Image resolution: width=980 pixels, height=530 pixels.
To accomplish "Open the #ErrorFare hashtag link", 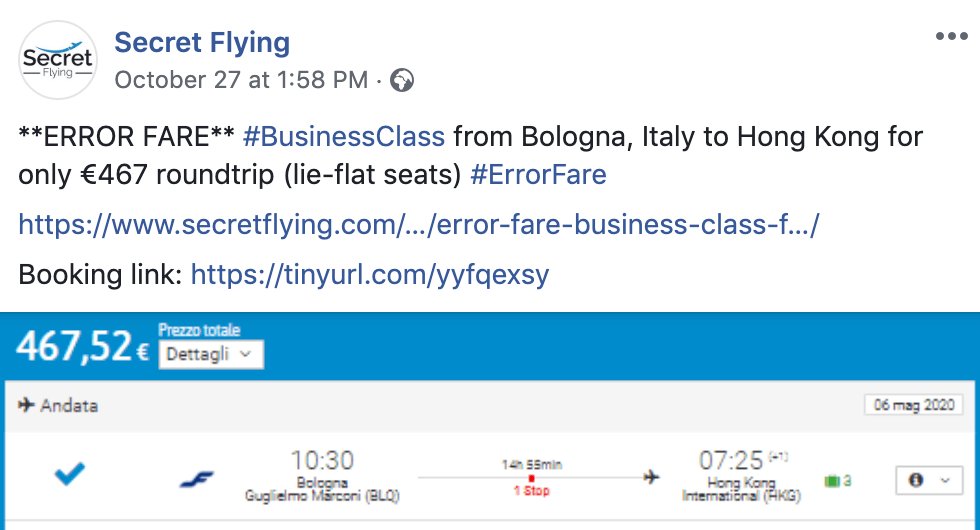I will (x=538, y=174).
